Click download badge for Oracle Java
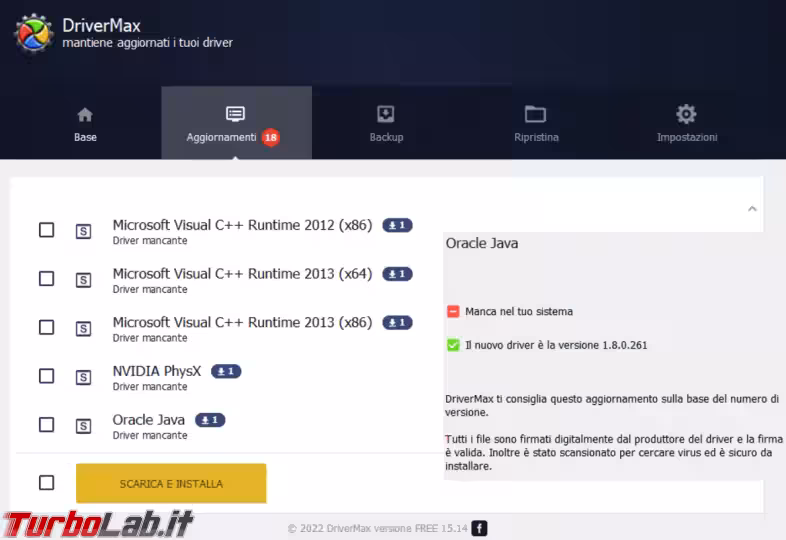 click(210, 420)
